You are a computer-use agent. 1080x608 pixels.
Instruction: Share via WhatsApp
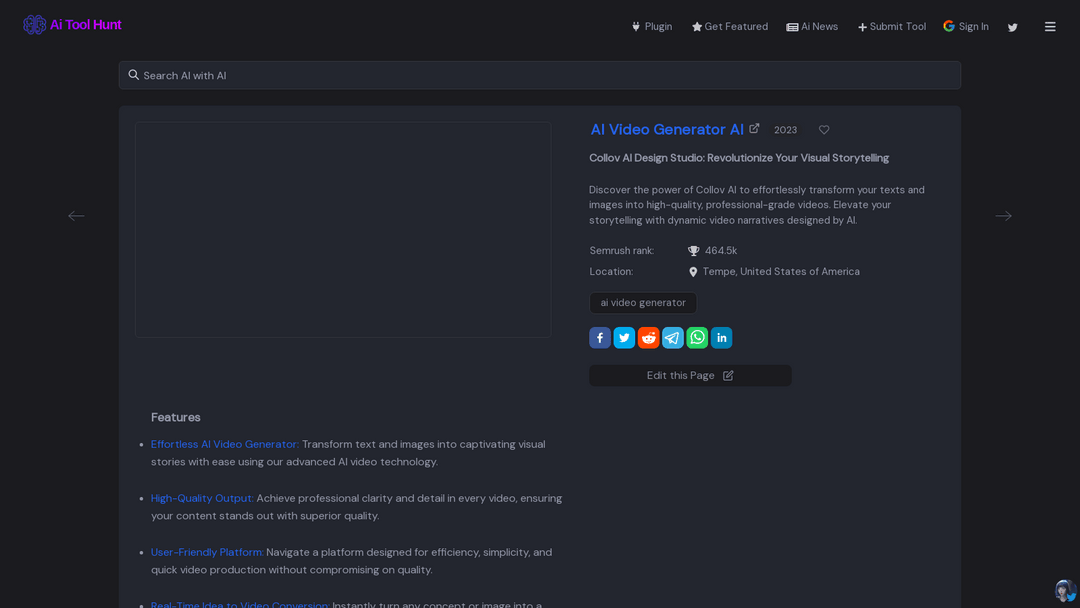point(697,338)
